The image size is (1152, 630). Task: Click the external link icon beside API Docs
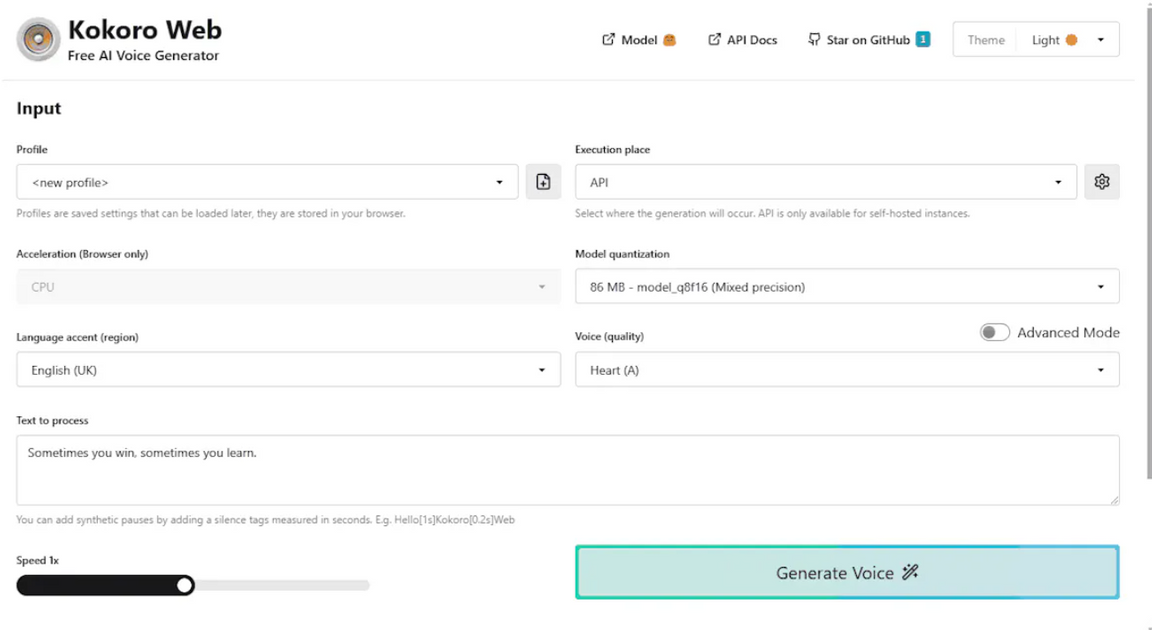713,39
